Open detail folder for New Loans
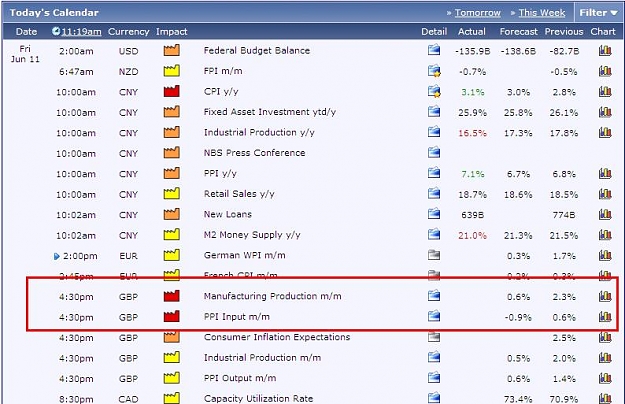Screen dimensions: 625x404 (434, 214)
